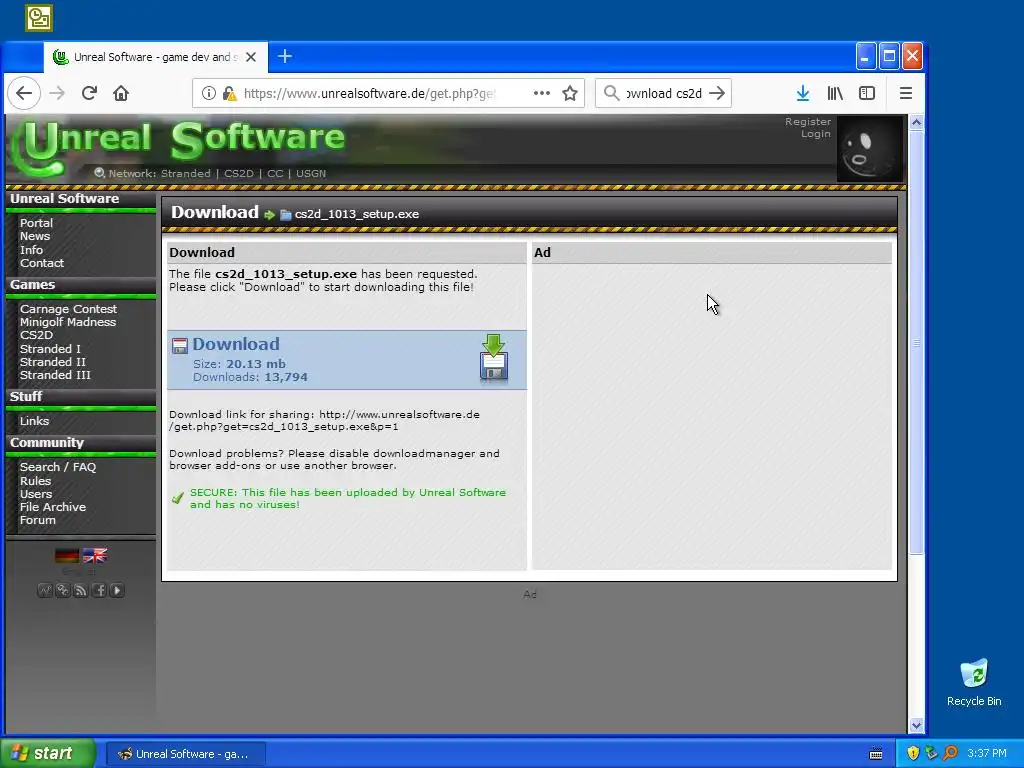Open Rules in Community

tap(35, 481)
